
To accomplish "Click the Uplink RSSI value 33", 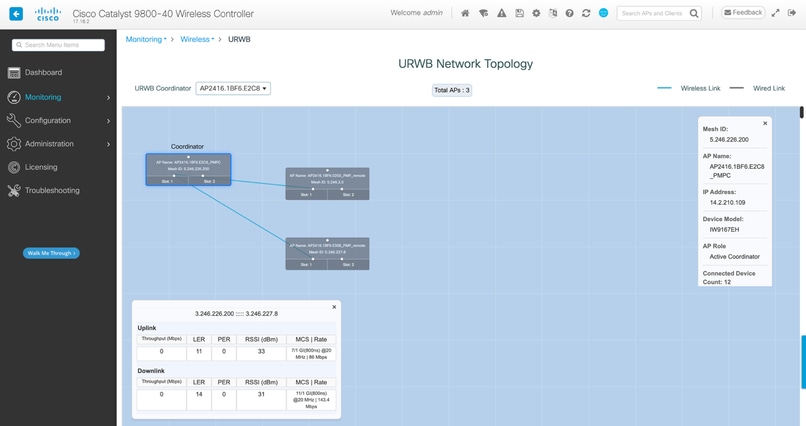I will (x=261, y=351).
